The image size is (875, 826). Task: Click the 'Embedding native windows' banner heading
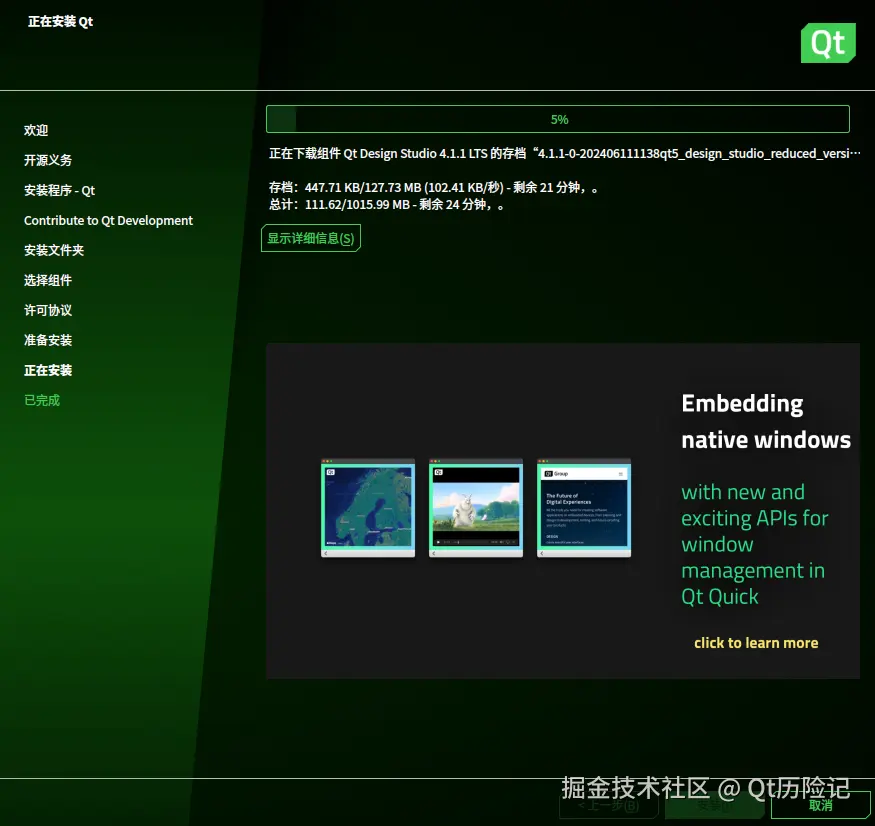pos(766,421)
